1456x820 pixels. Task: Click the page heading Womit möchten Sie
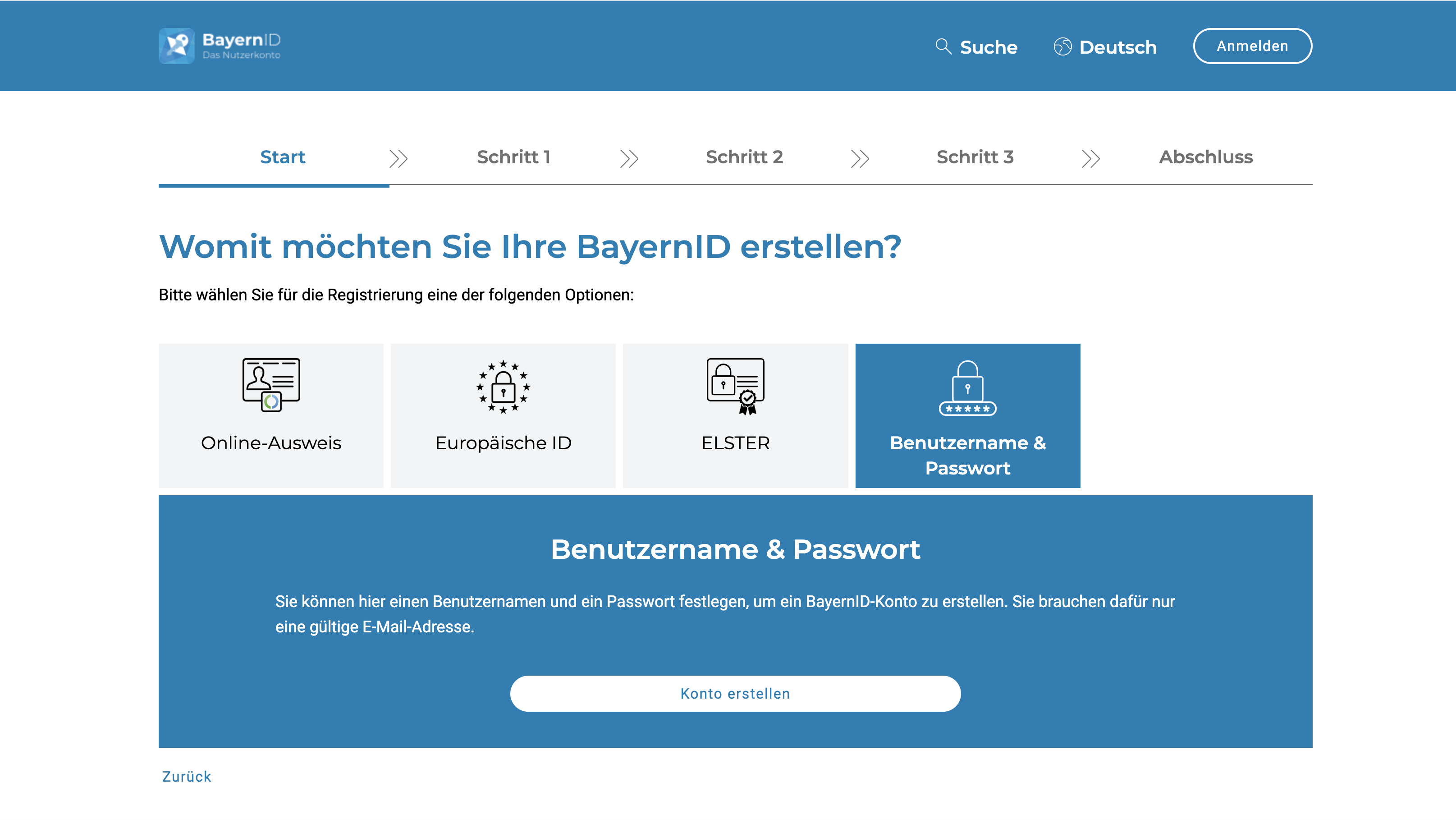[x=530, y=247]
